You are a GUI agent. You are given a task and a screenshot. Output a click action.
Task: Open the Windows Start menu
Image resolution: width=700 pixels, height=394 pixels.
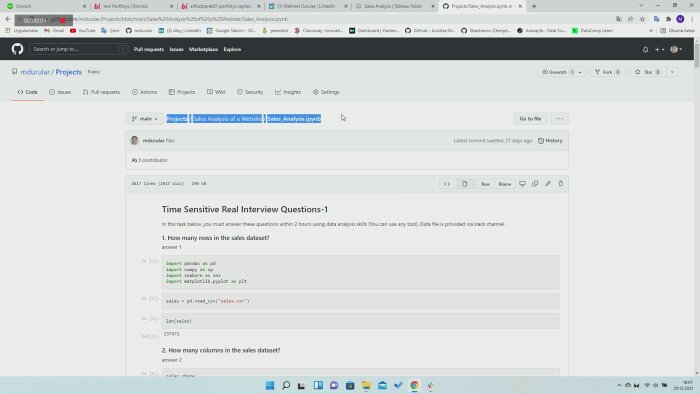[270, 386]
